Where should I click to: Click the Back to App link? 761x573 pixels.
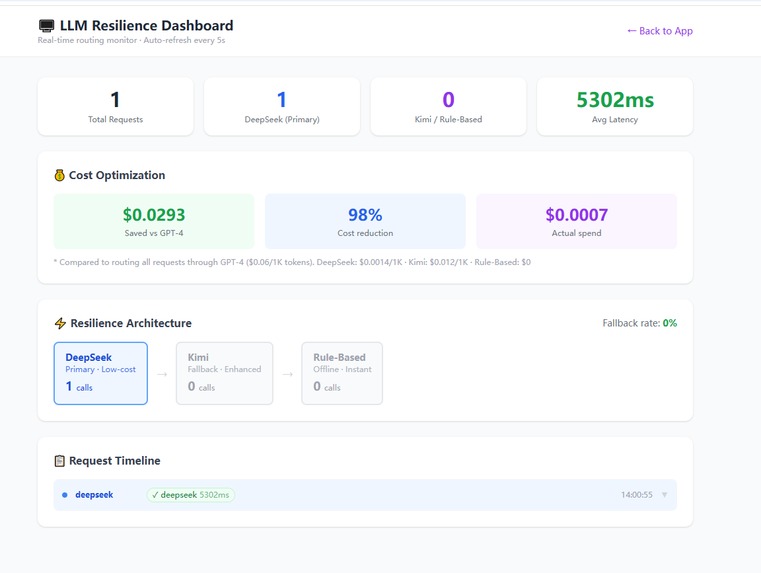[660, 31]
